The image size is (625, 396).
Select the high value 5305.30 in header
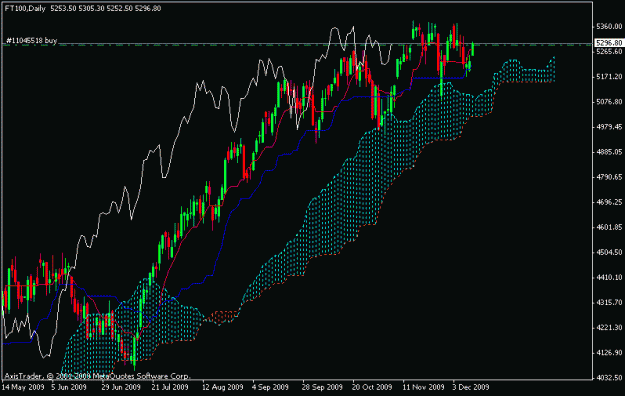[91, 8]
